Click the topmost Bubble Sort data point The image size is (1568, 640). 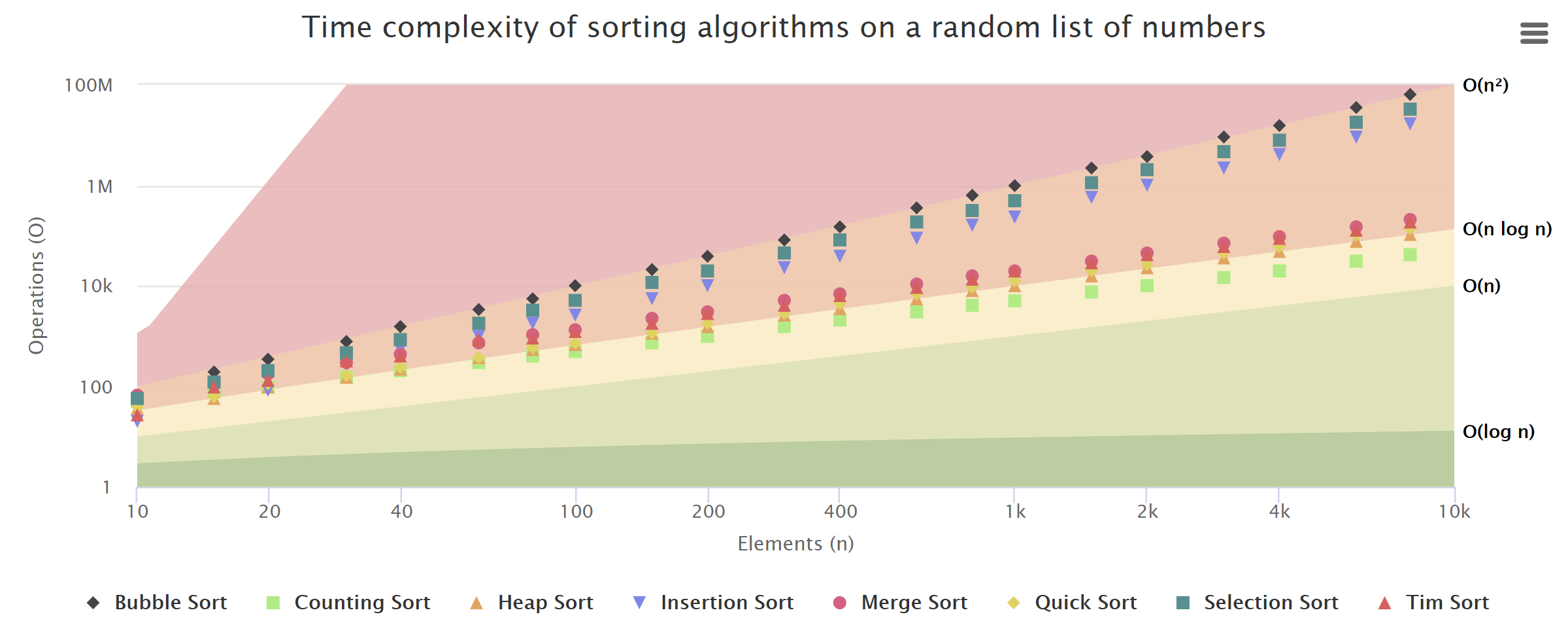point(1409,93)
